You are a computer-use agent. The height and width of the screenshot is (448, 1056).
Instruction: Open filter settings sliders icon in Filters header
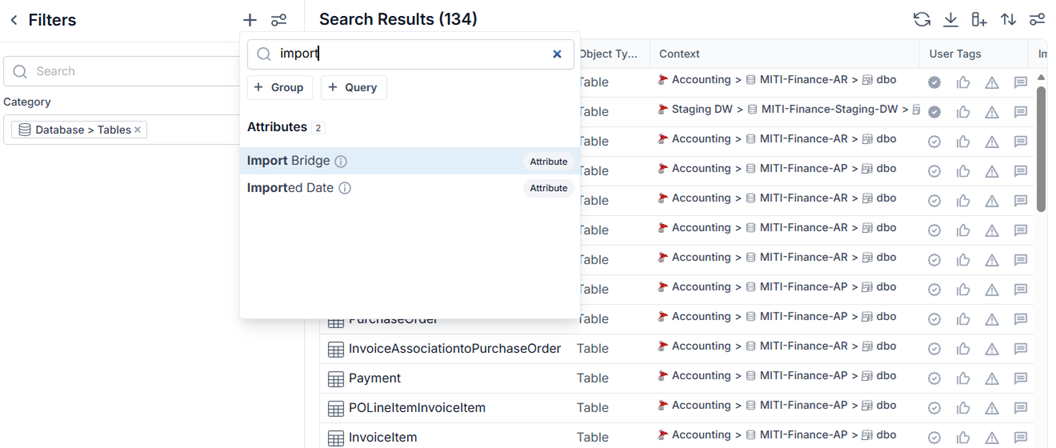(279, 20)
